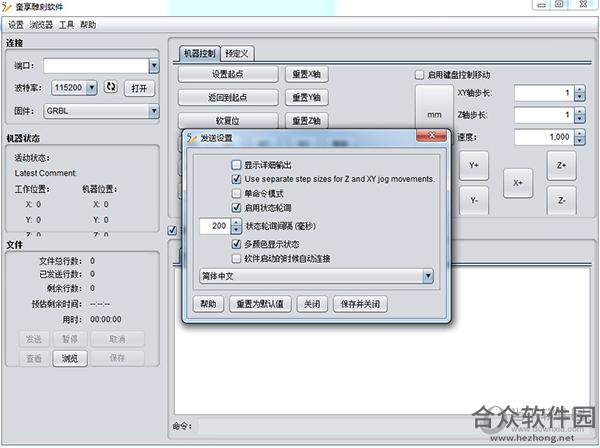This screenshot has width=600, height=448.
Task: Click the baud rate refresh icon
Action: pos(111,87)
